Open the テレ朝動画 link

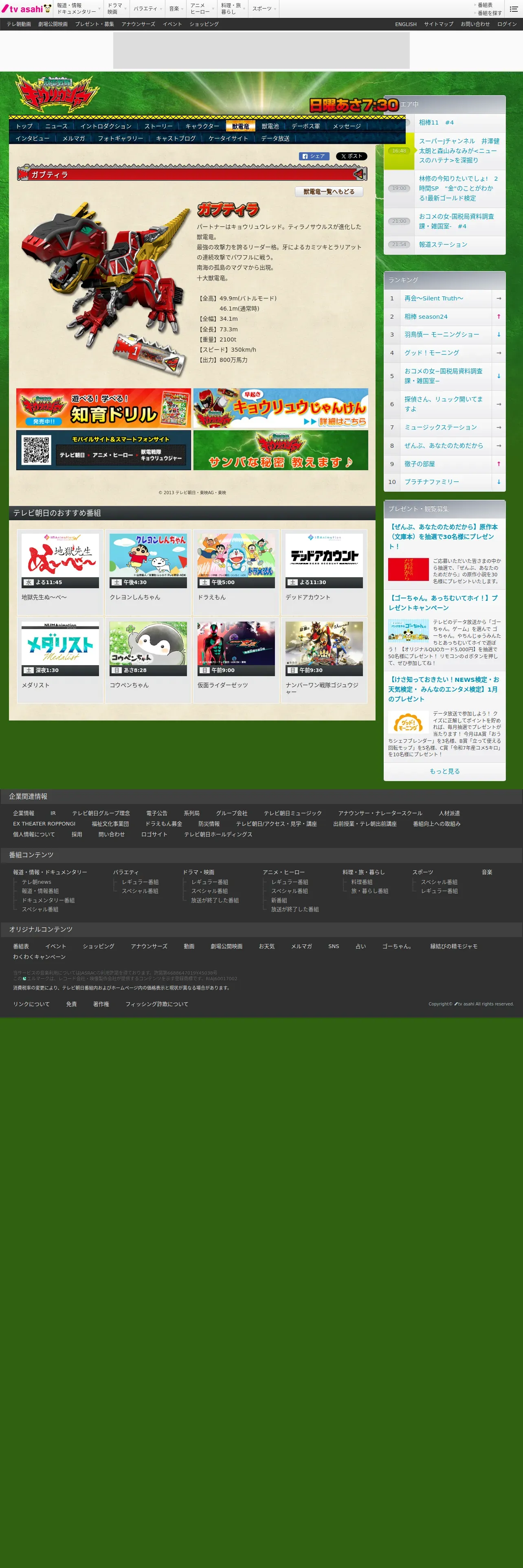coord(19,24)
